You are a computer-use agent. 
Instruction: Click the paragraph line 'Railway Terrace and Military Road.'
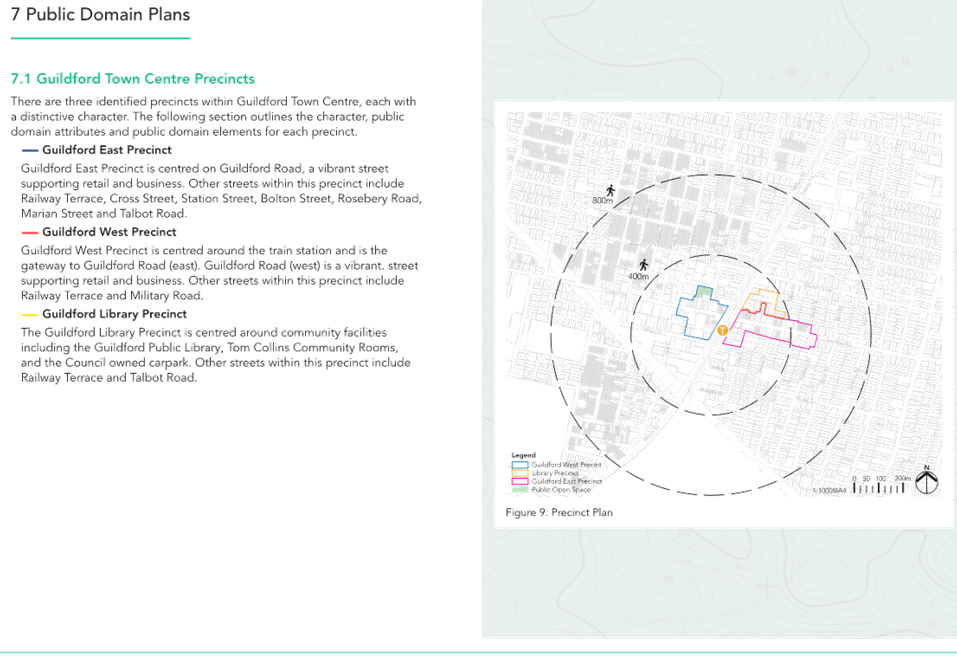tap(112, 295)
